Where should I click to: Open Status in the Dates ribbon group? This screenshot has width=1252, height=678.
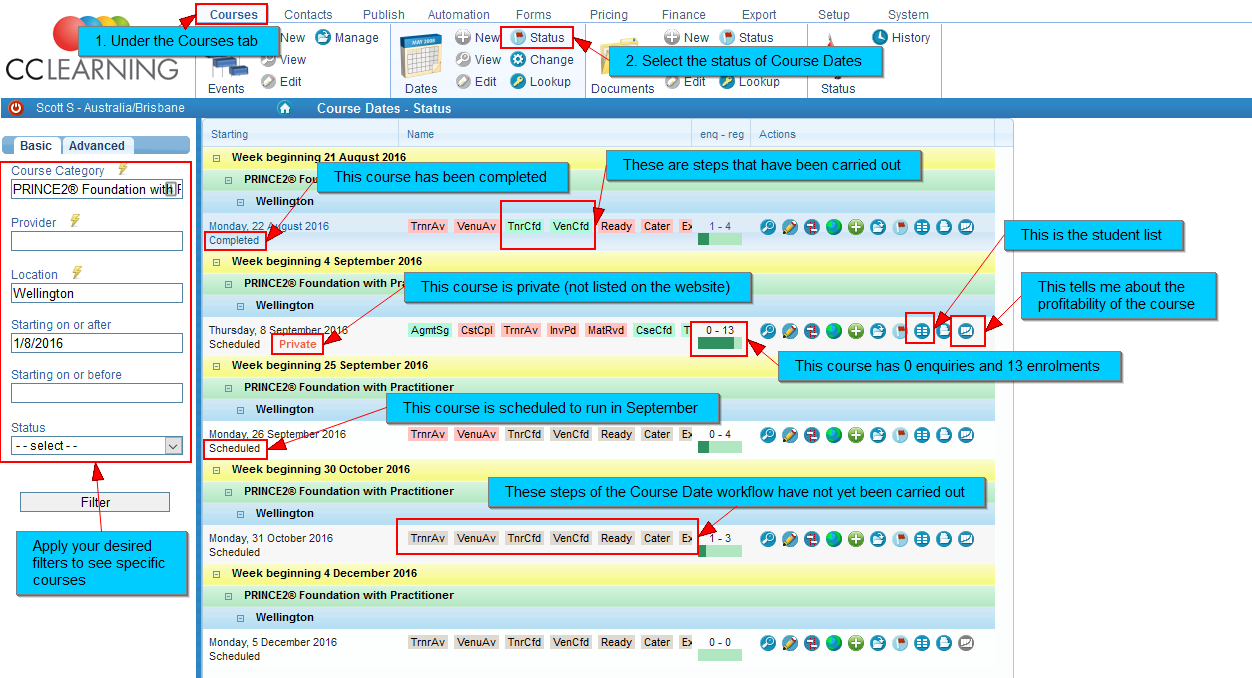[x=538, y=38]
